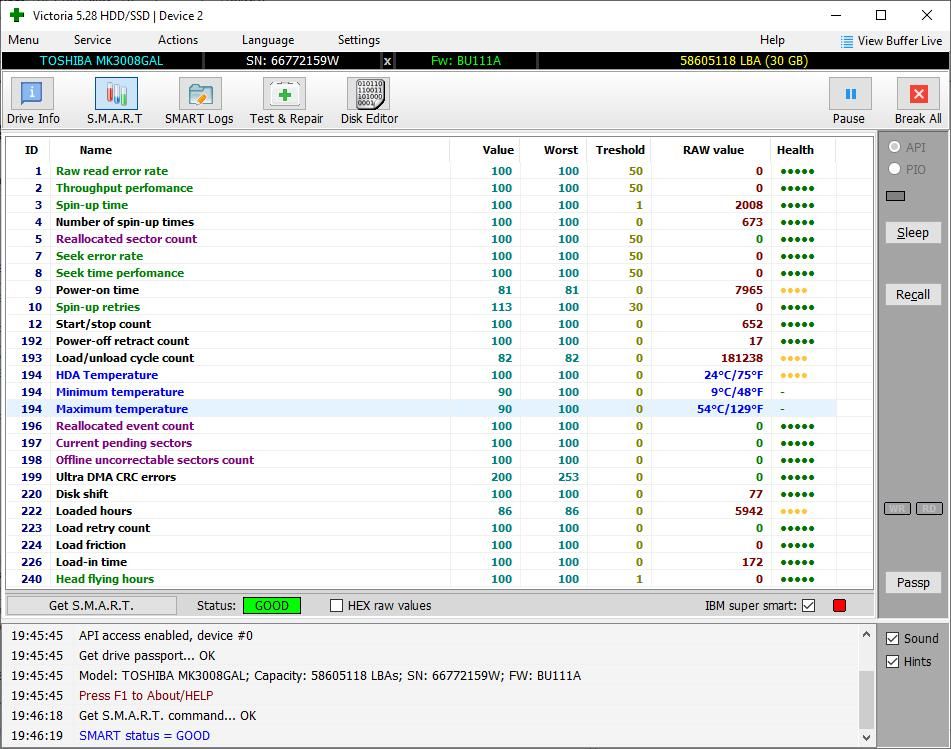The width and height of the screenshot is (951, 749).
Task: Click the Sleep button
Action: tap(913, 232)
